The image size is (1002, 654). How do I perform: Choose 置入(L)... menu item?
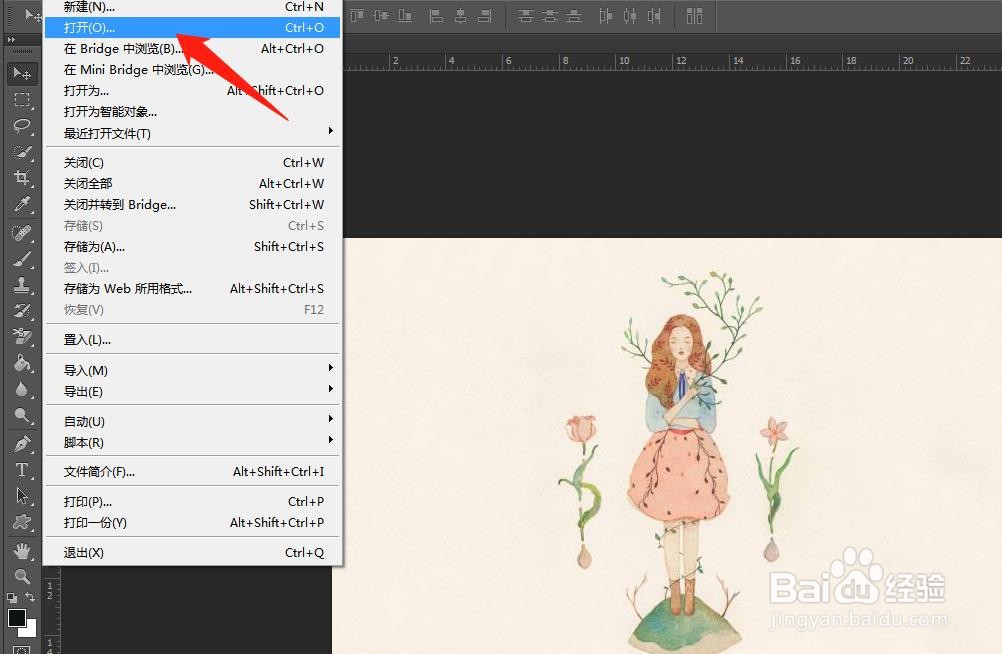tap(192, 339)
